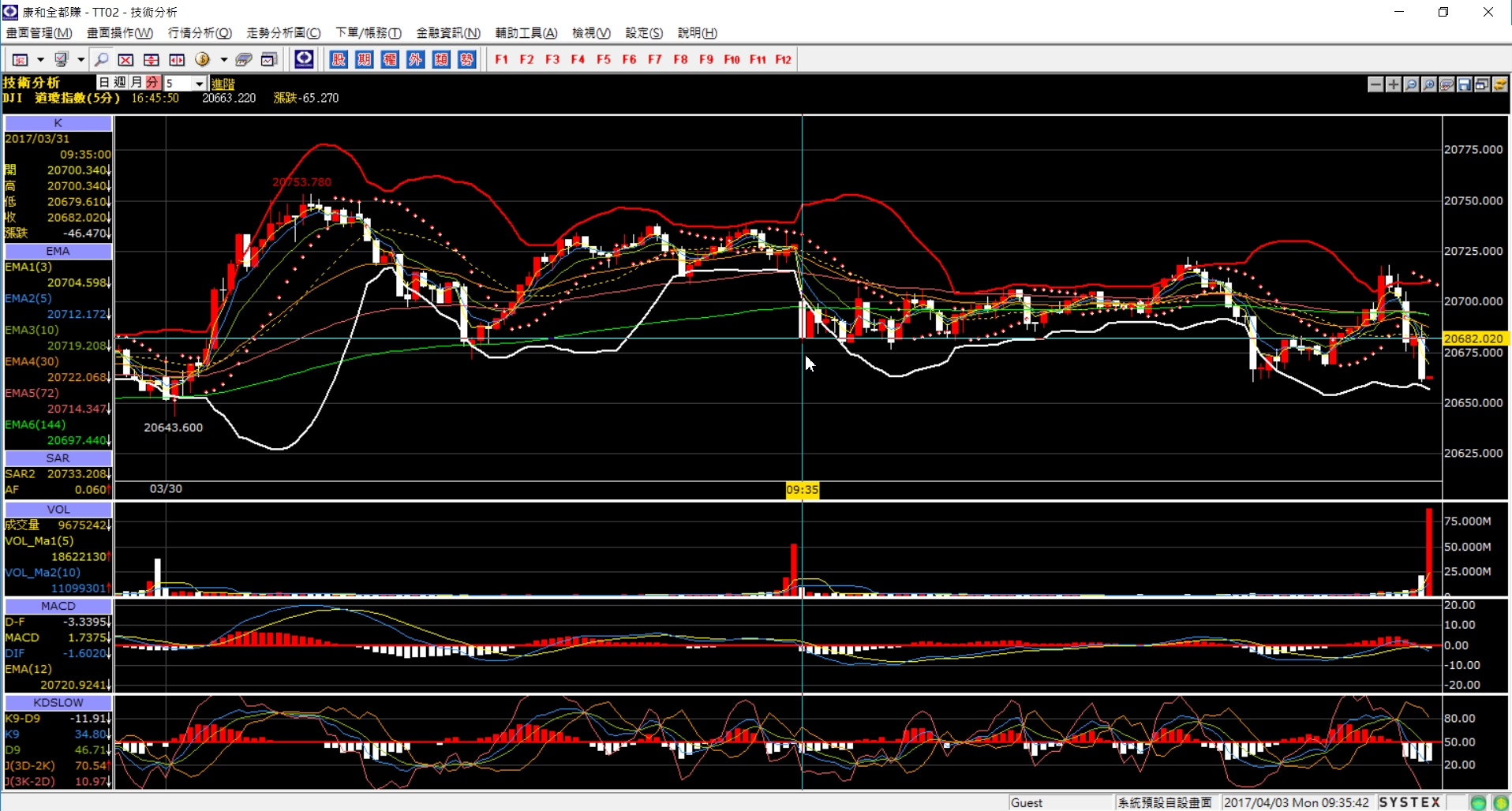The width and height of the screenshot is (1512, 811).
Task: Open the 設定(S) menu
Action: (644, 33)
